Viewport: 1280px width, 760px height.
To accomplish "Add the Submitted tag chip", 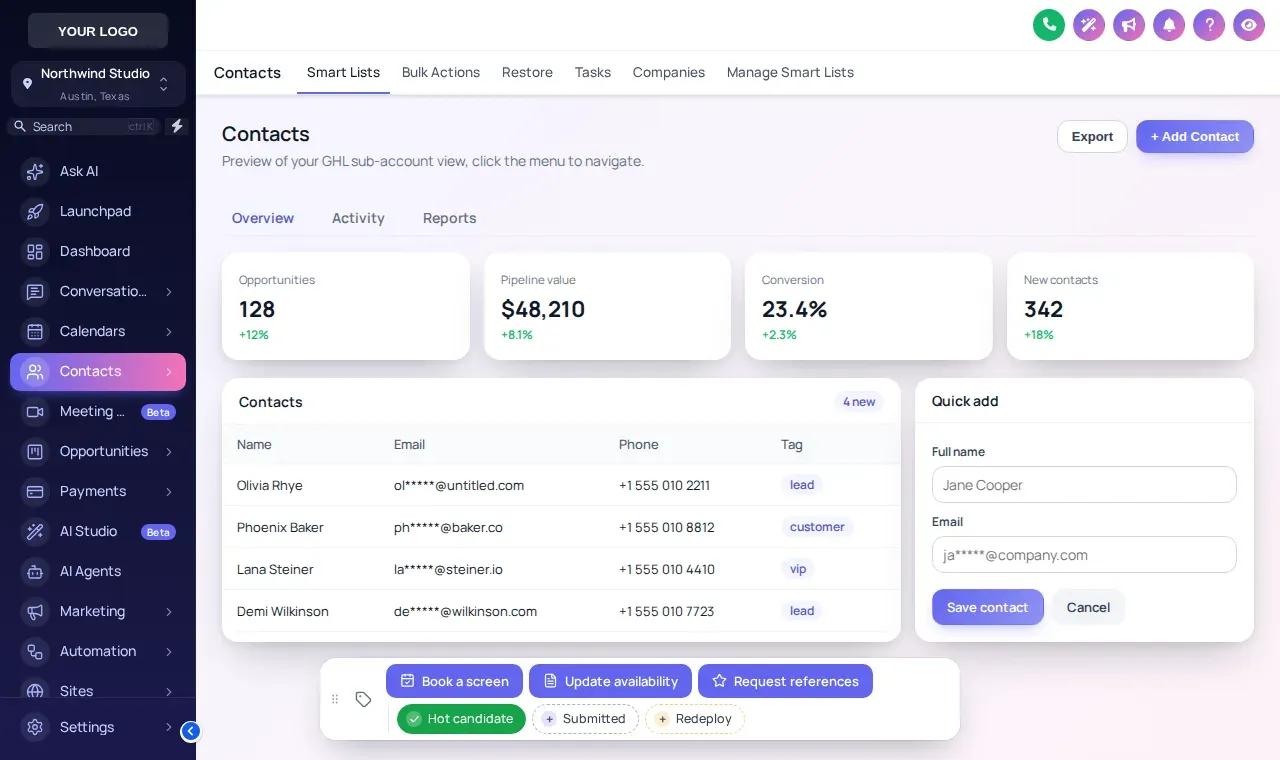I will (585, 719).
